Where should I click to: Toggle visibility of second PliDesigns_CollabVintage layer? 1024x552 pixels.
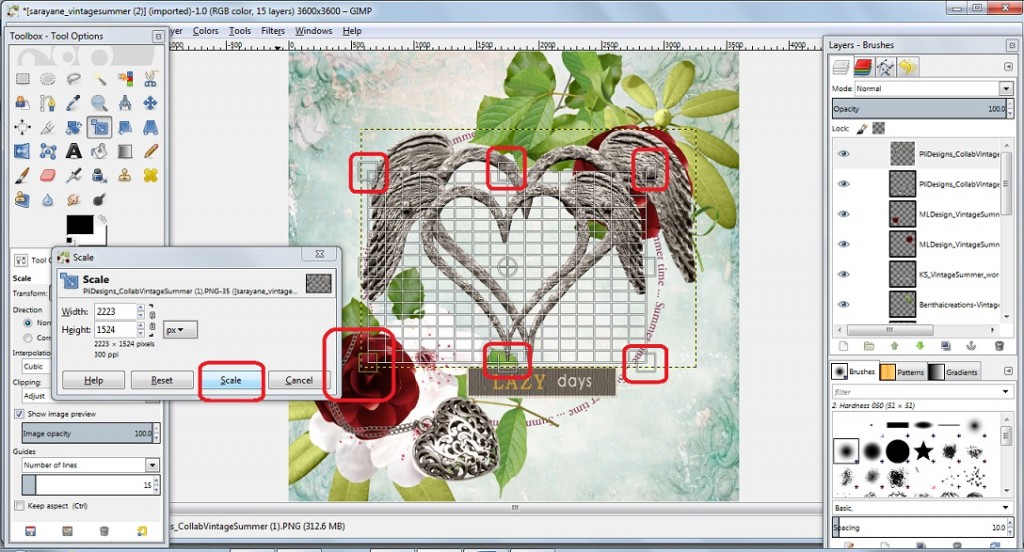coord(844,184)
